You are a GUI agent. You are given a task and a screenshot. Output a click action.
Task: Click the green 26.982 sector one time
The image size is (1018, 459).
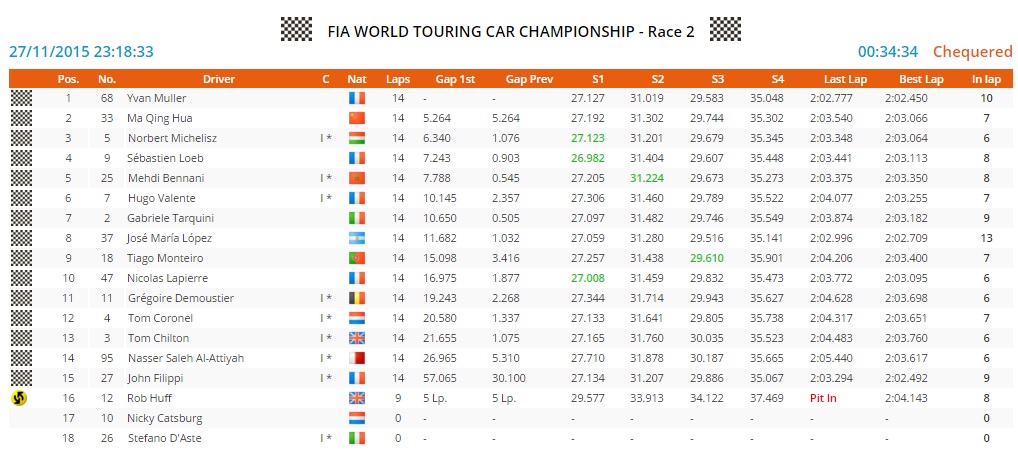tap(586, 158)
